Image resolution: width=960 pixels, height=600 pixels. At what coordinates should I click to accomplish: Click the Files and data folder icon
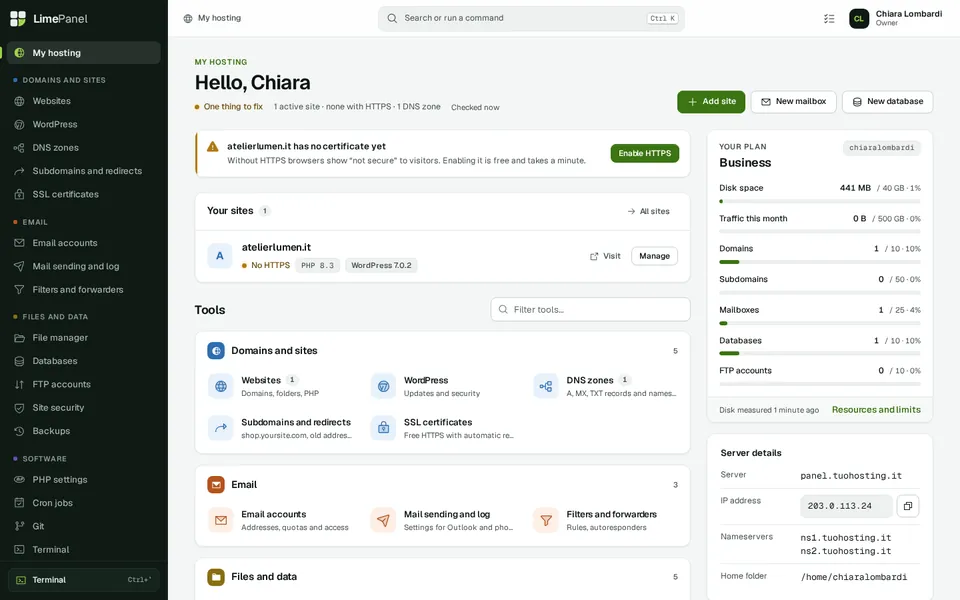(216, 577)
